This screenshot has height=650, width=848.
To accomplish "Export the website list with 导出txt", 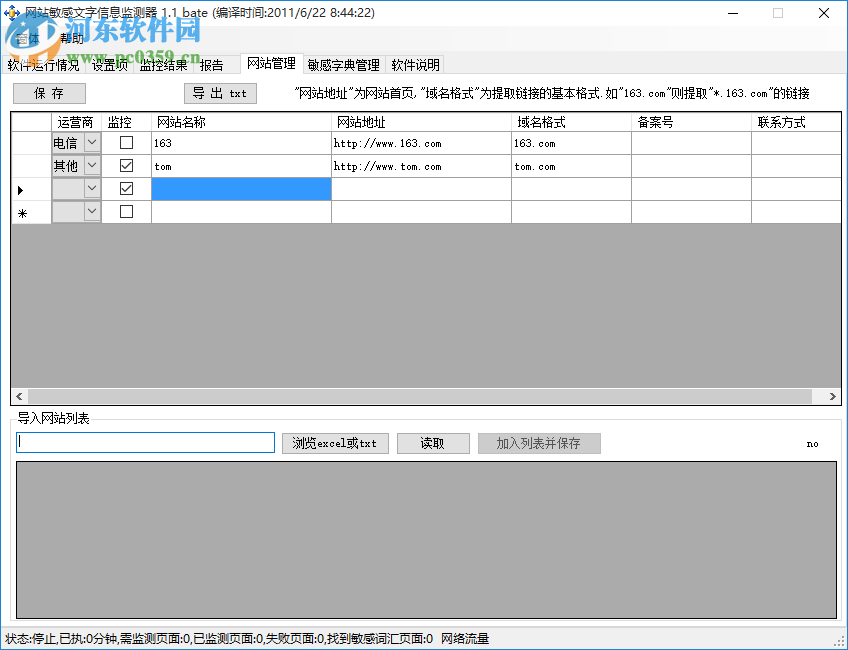I will pos(220,93).
